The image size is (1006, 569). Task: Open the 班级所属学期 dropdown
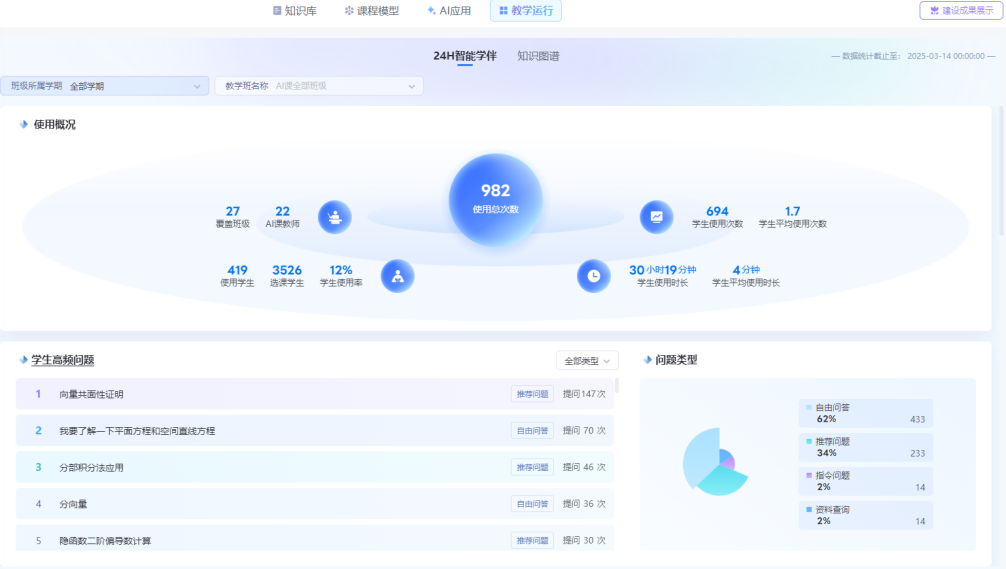point(105,86)
